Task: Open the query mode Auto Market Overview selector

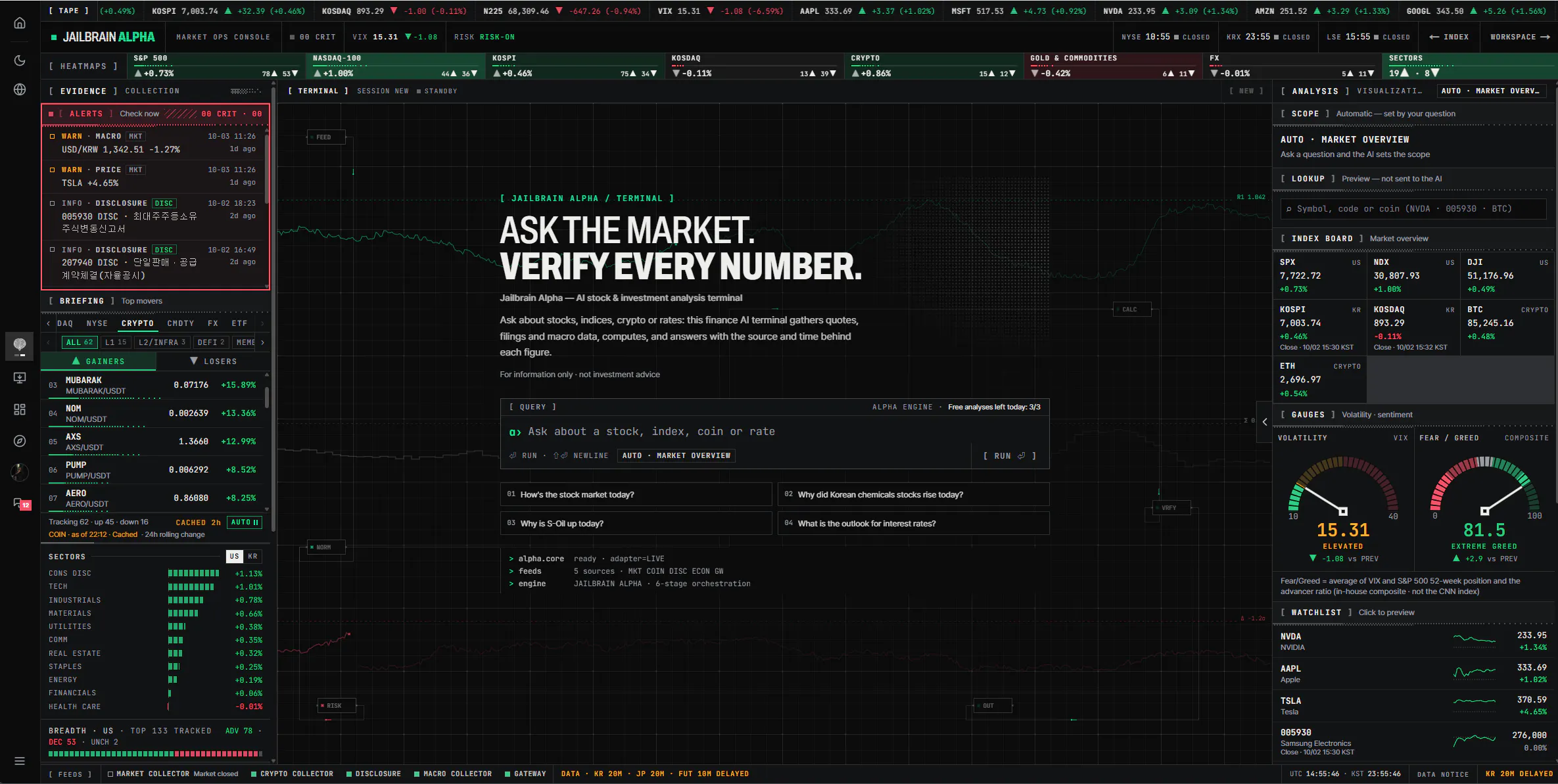Action: (x=676, y=455)
